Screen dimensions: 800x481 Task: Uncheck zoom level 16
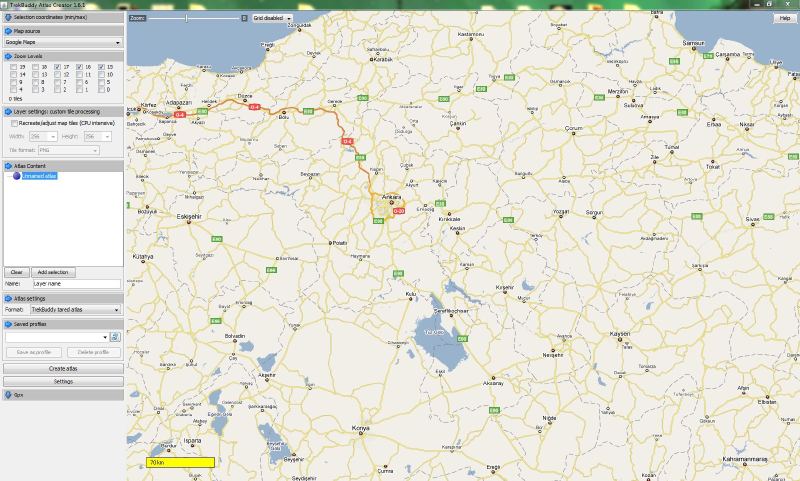(80, 67)
